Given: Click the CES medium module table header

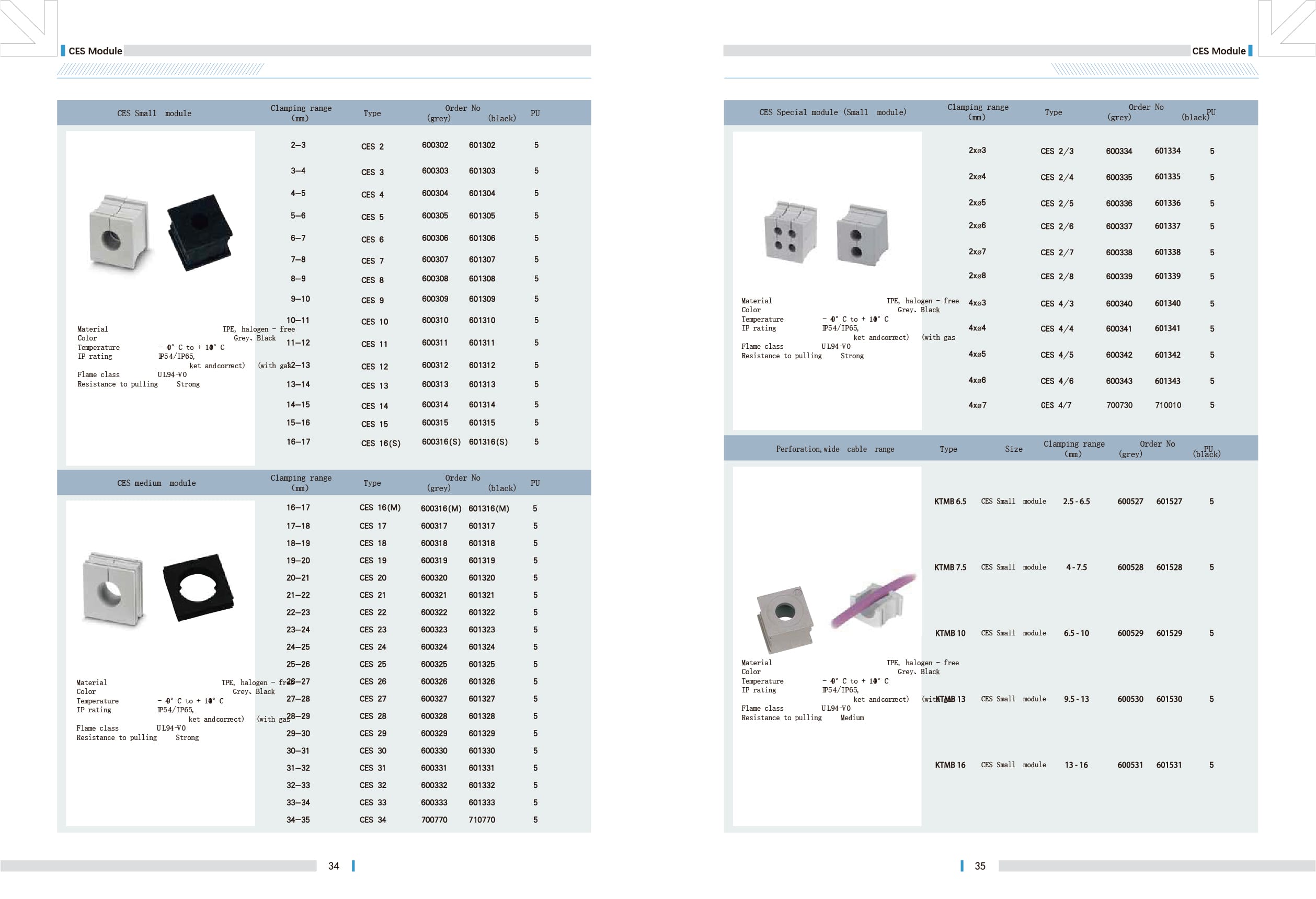Looking at the screenshot, I should [156, 483].
